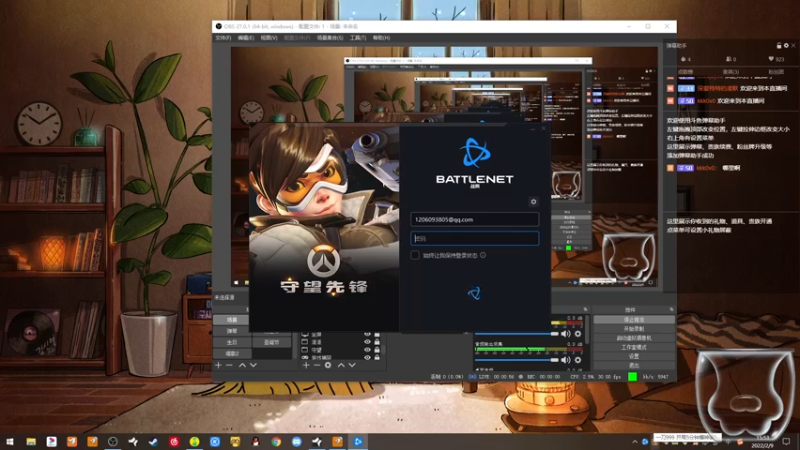Open the upper mixer channel settings gear
The height and width of the screenshot is (450, 800).
[578, 334]
